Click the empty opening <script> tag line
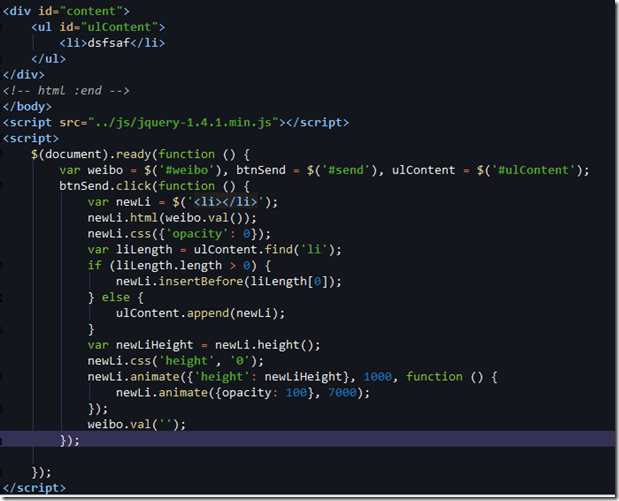Screen dimensions: 619x501 (x=30, y=138)
